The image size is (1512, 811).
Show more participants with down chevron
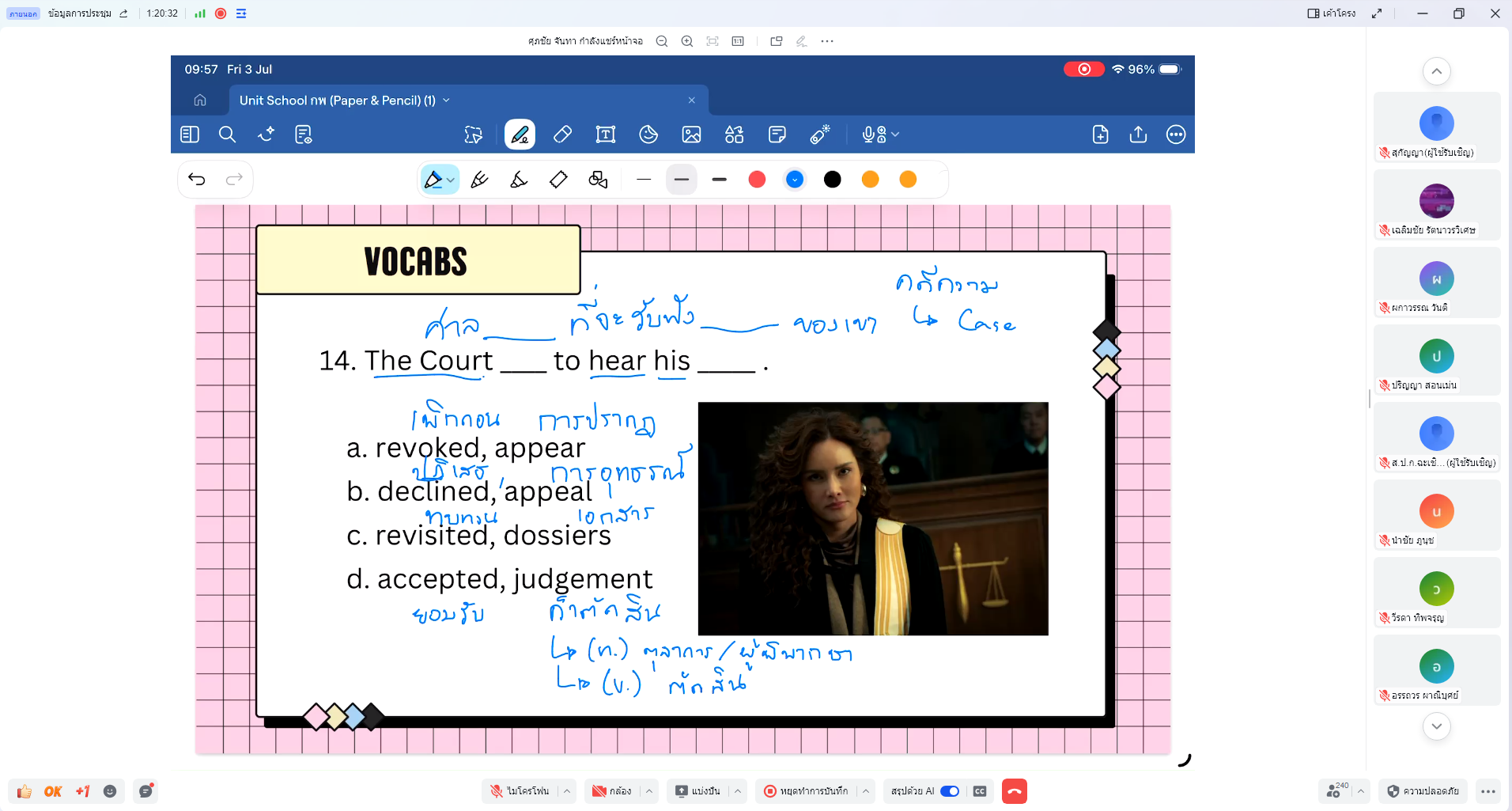1437,726
